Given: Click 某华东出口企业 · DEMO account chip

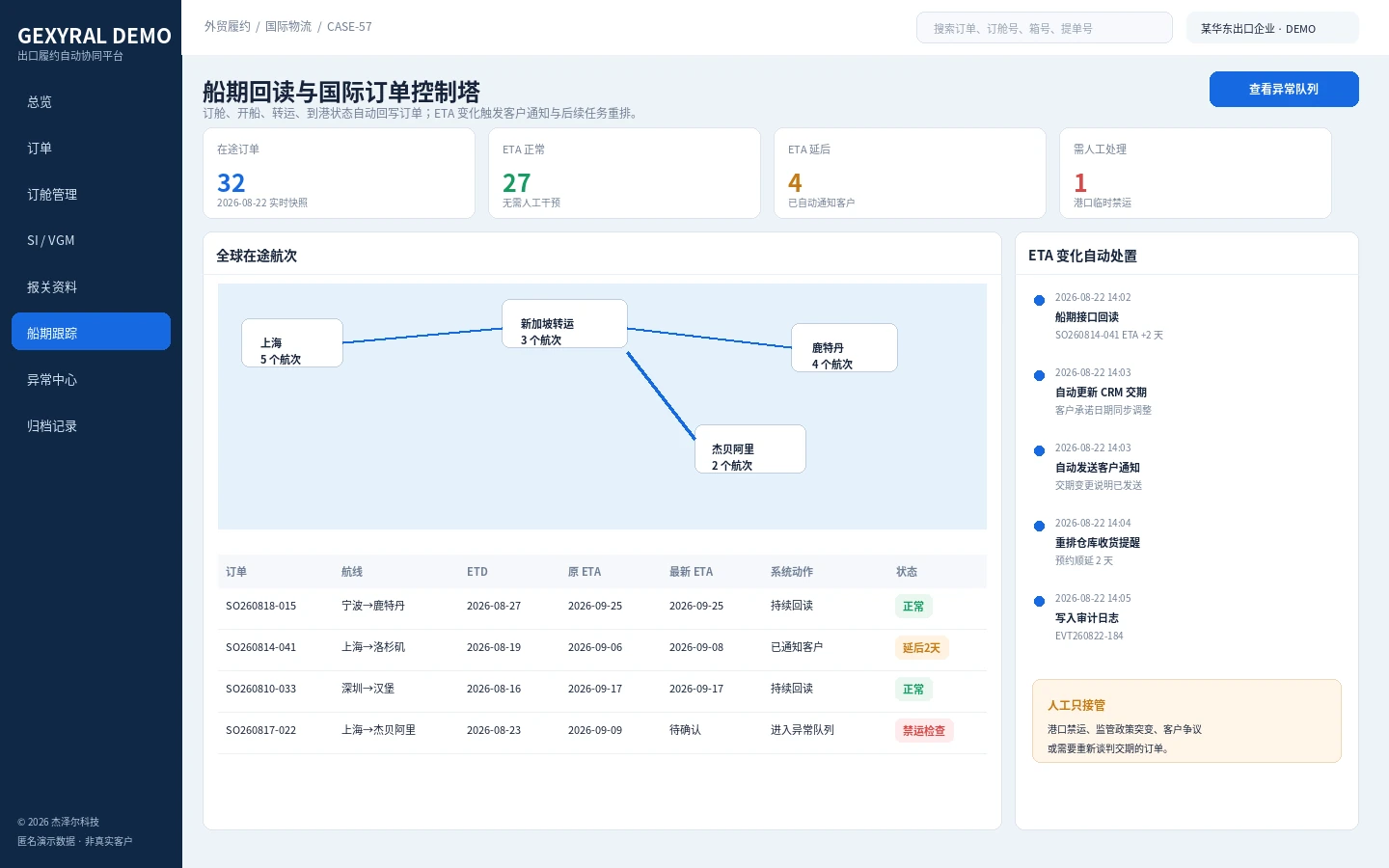Looking at the screenshot, I should pos(1272,28).
